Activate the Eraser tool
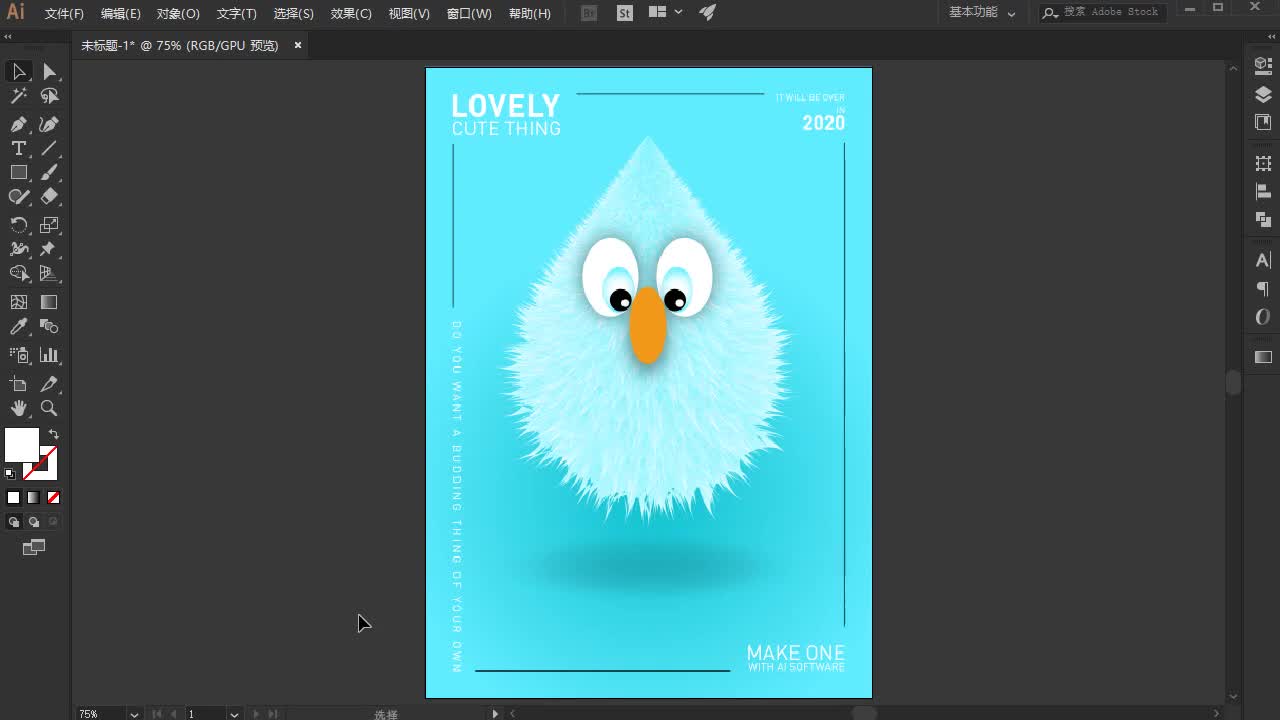Viewport: 1280px width, 720px height. tap(49, 197)
